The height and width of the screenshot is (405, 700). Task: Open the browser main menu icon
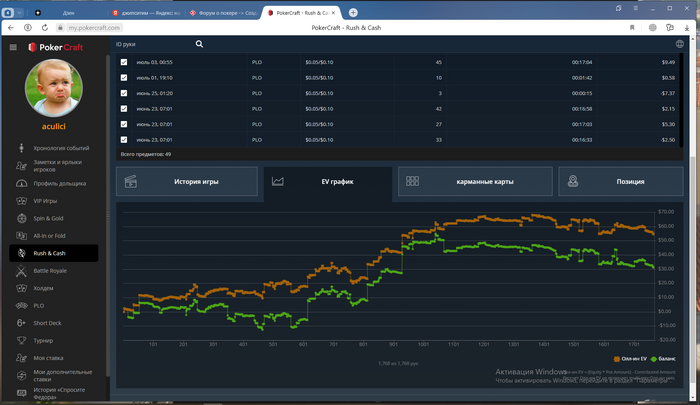[x=635, y=8]
